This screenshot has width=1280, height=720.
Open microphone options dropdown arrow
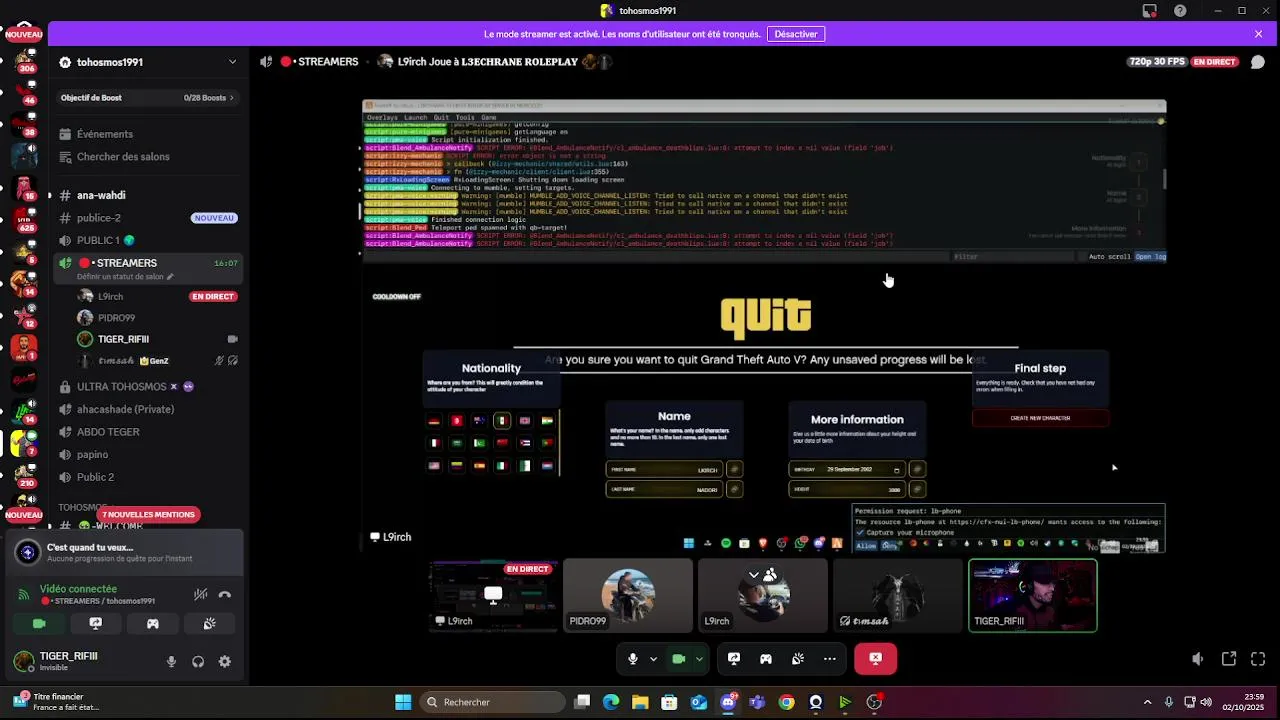[653, 659]
